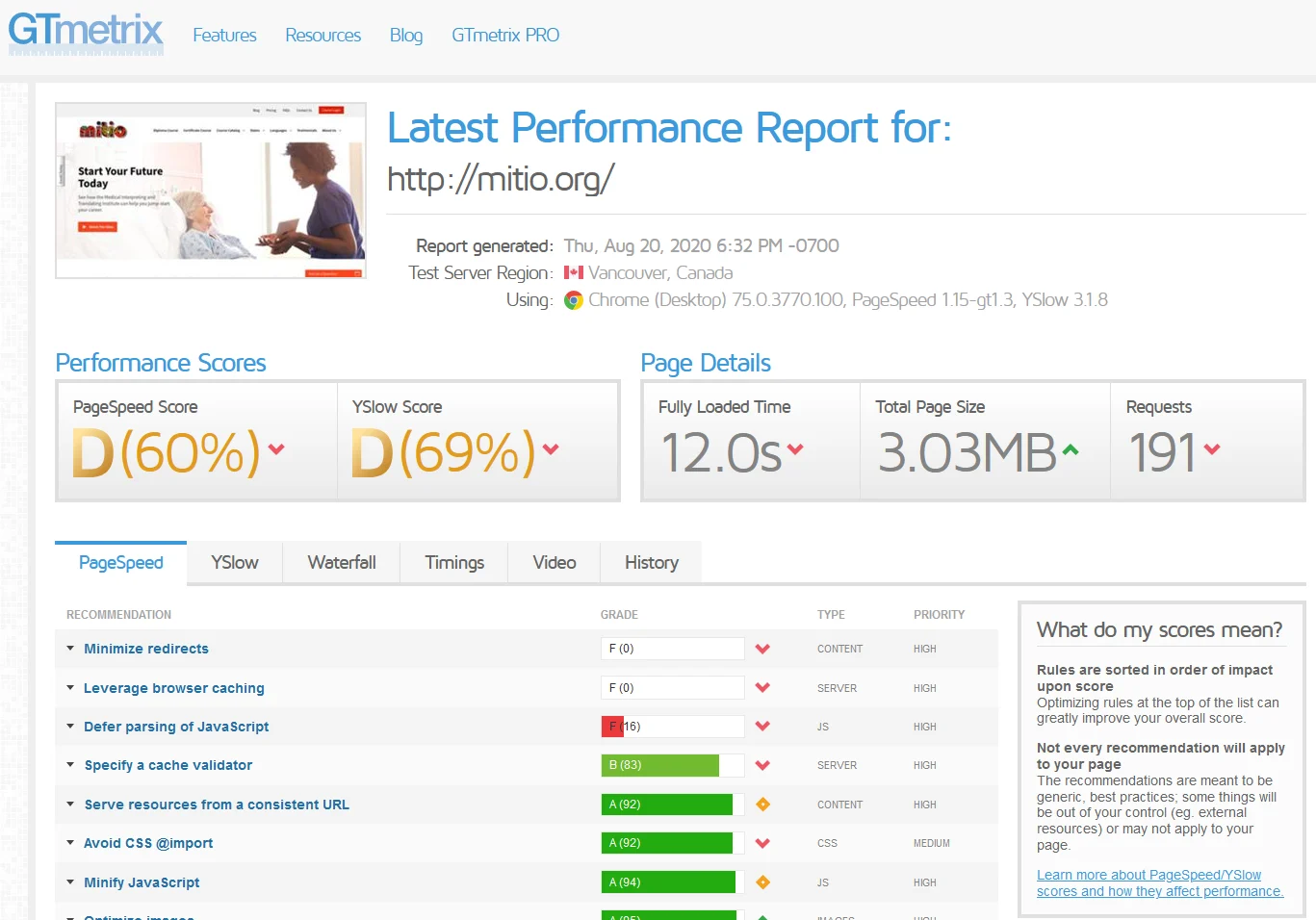1316x920 pixels.
Task: Click the green up arrow by Total Page Size
Action: 1071,449
